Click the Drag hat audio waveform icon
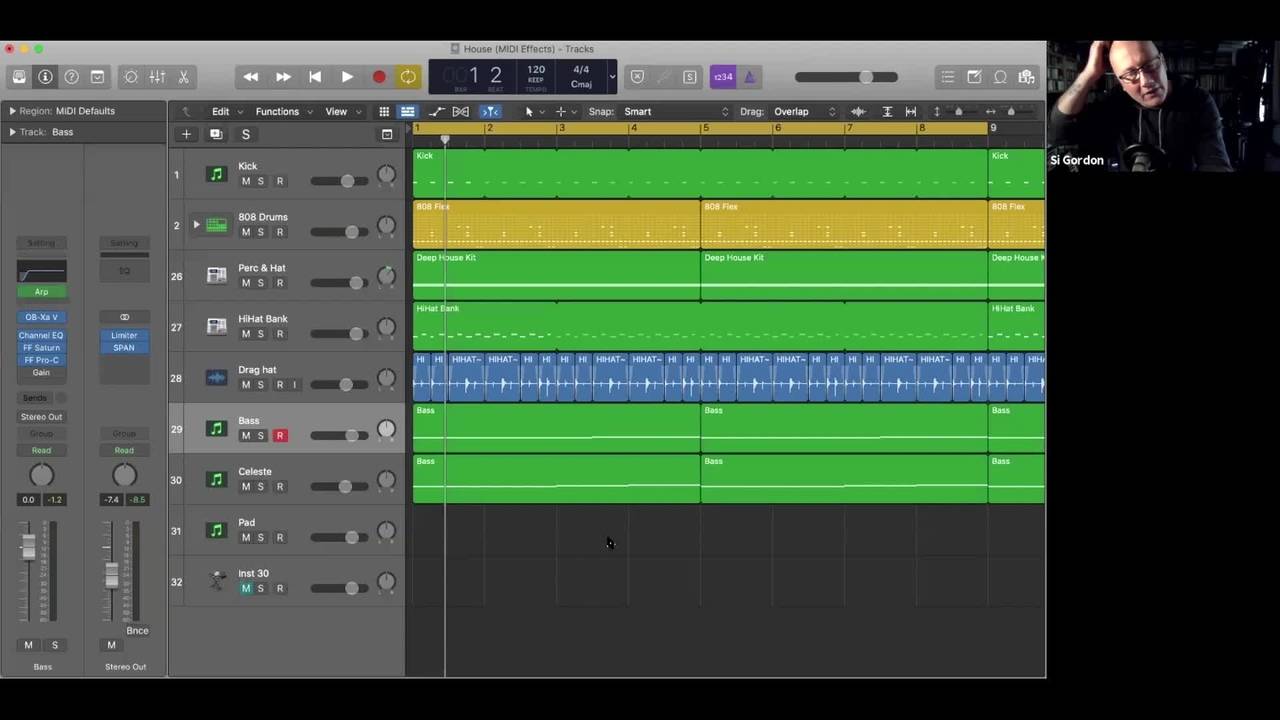The height and width of the screenshot is (720, 1280). point(216,378)
